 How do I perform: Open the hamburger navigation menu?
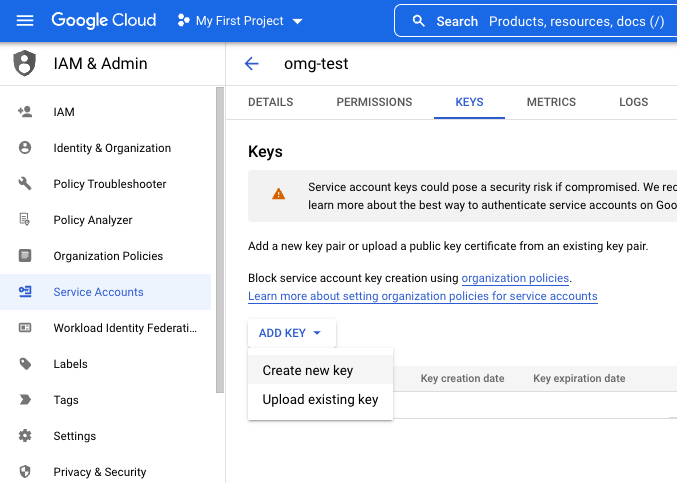click(25, 20)
